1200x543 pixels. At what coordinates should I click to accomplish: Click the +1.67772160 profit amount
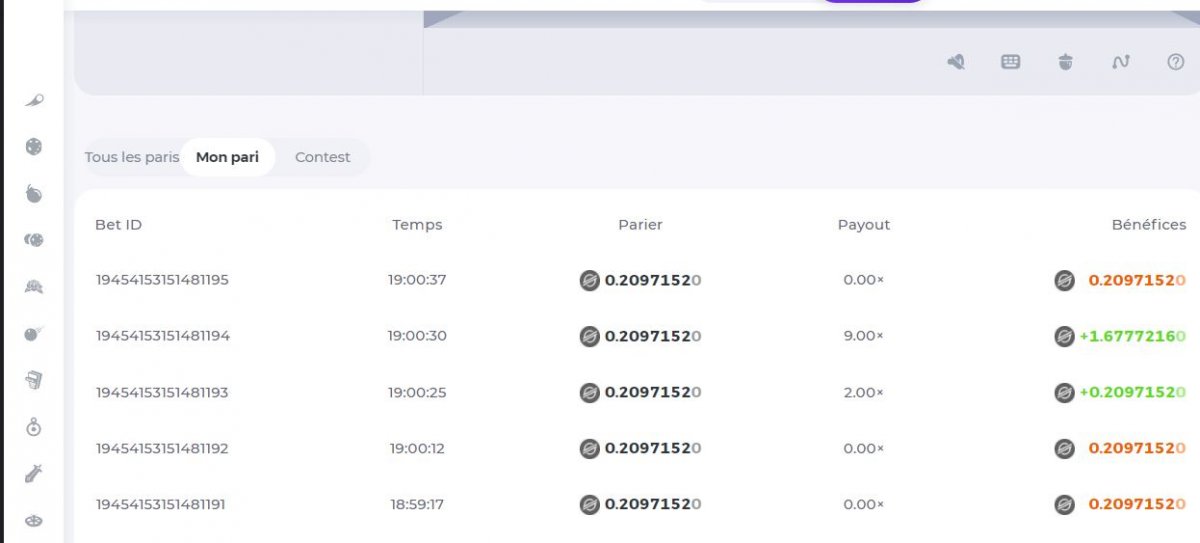coord(1132,336)
